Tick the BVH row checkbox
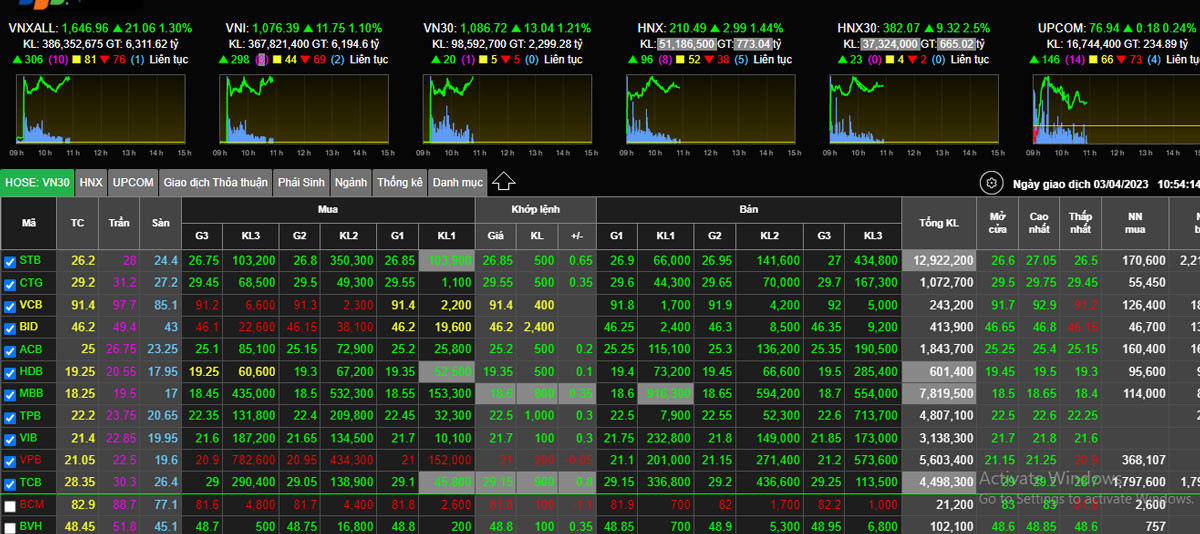 (10, 526)
